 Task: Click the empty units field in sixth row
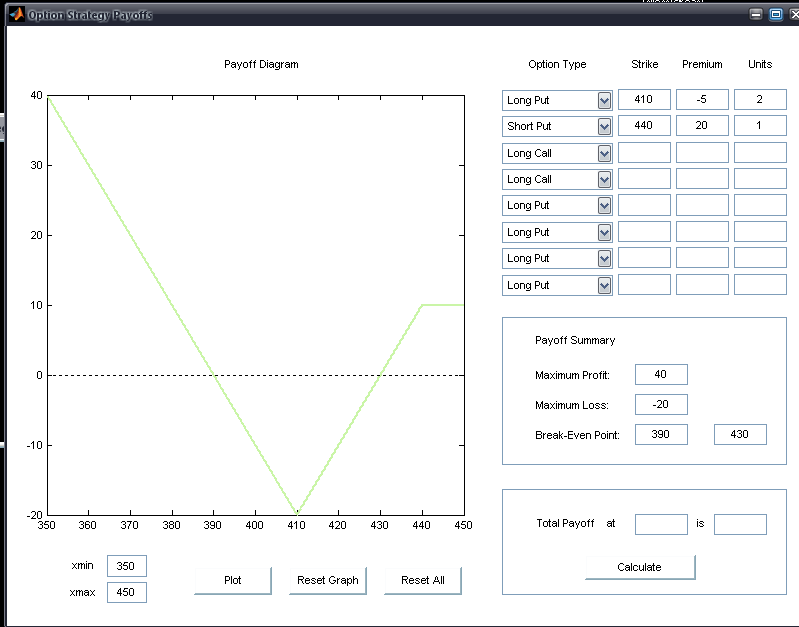(760, 231)
